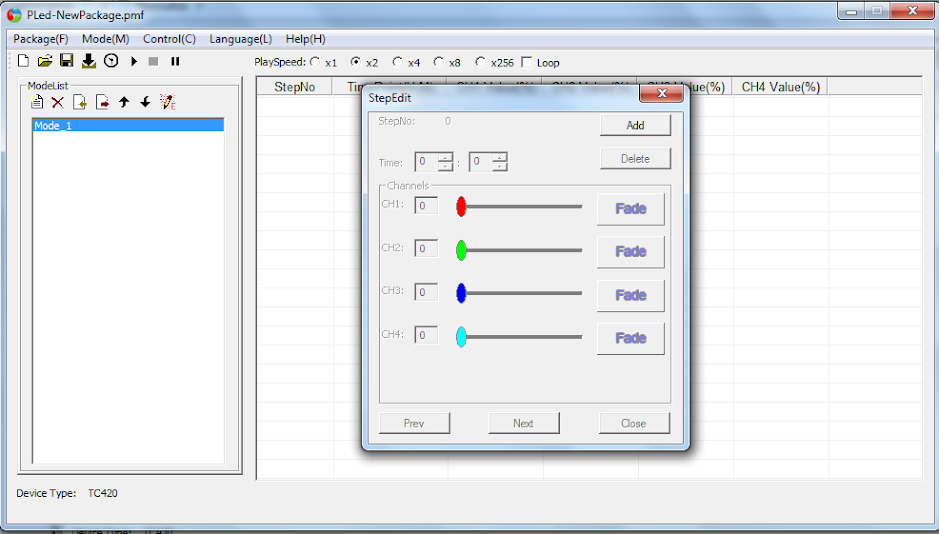
Task: Click the CH1 value input field
Action: pyautogui.click(x=426, y=205)
